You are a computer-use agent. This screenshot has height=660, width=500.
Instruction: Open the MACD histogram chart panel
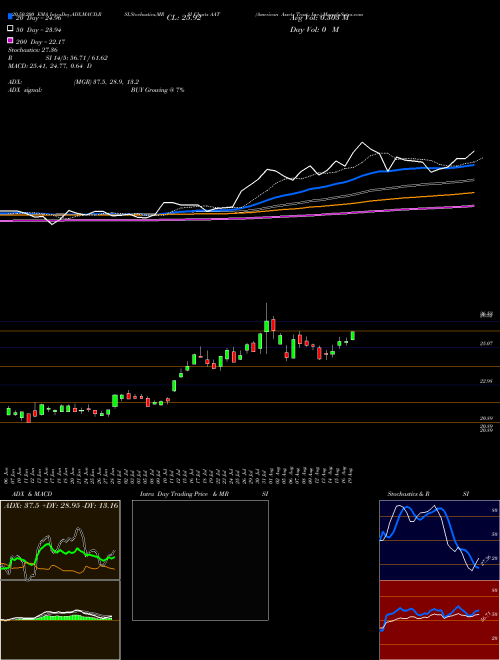pyautogui.click(x=60, y=620)
